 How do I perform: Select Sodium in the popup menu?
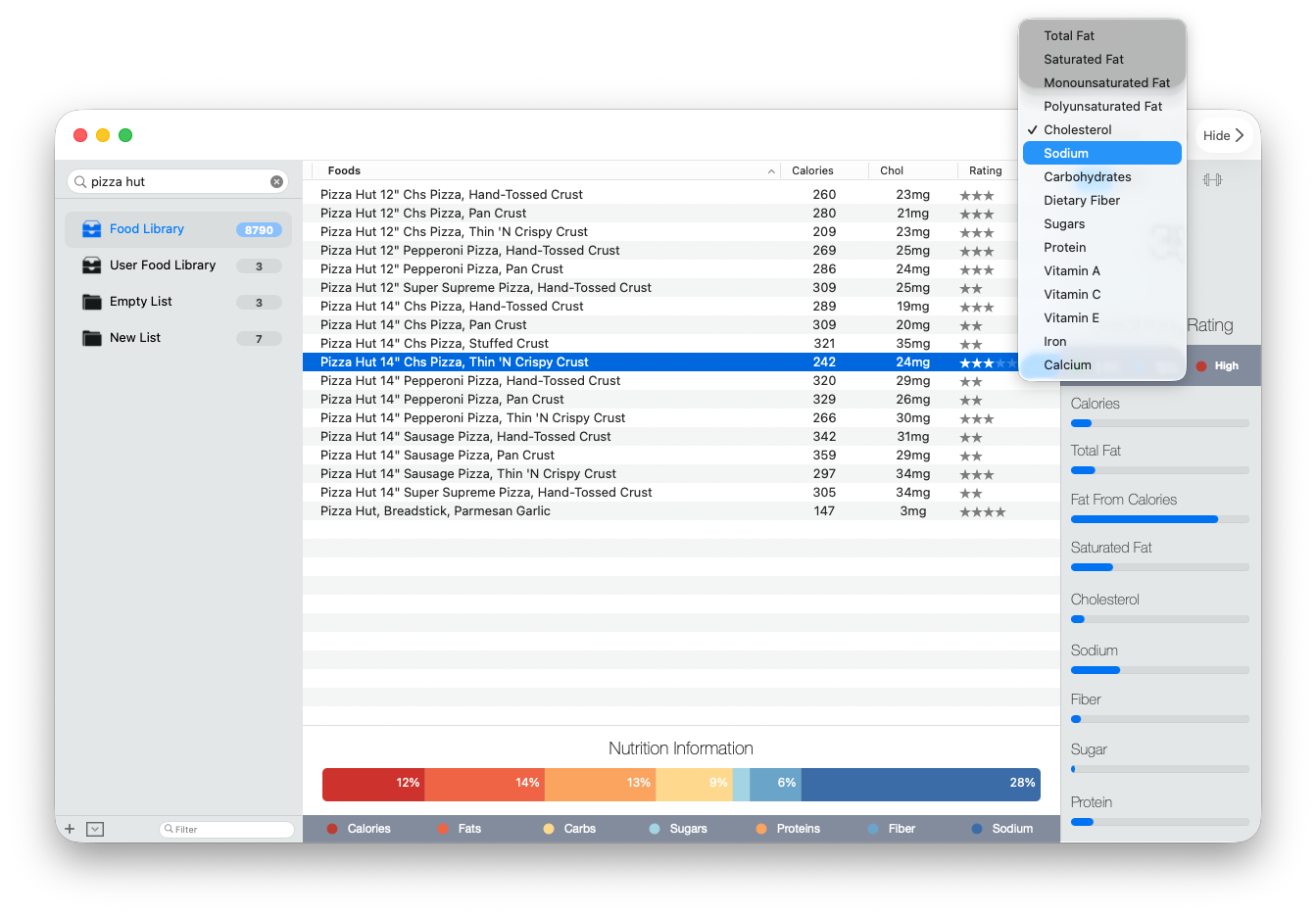[1102, 153]
